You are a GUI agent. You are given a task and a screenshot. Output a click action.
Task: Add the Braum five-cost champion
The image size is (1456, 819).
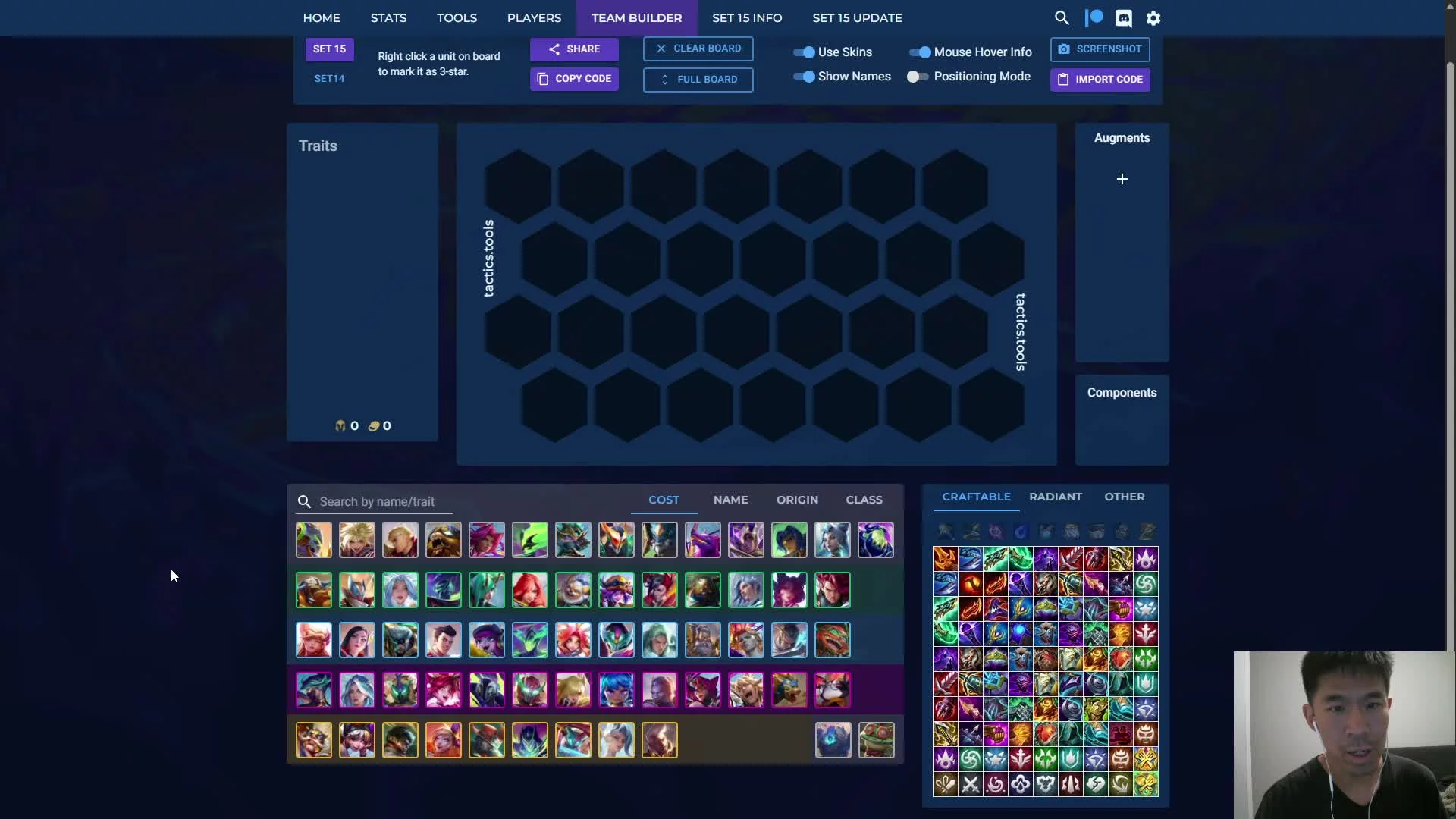coord(314,740)
